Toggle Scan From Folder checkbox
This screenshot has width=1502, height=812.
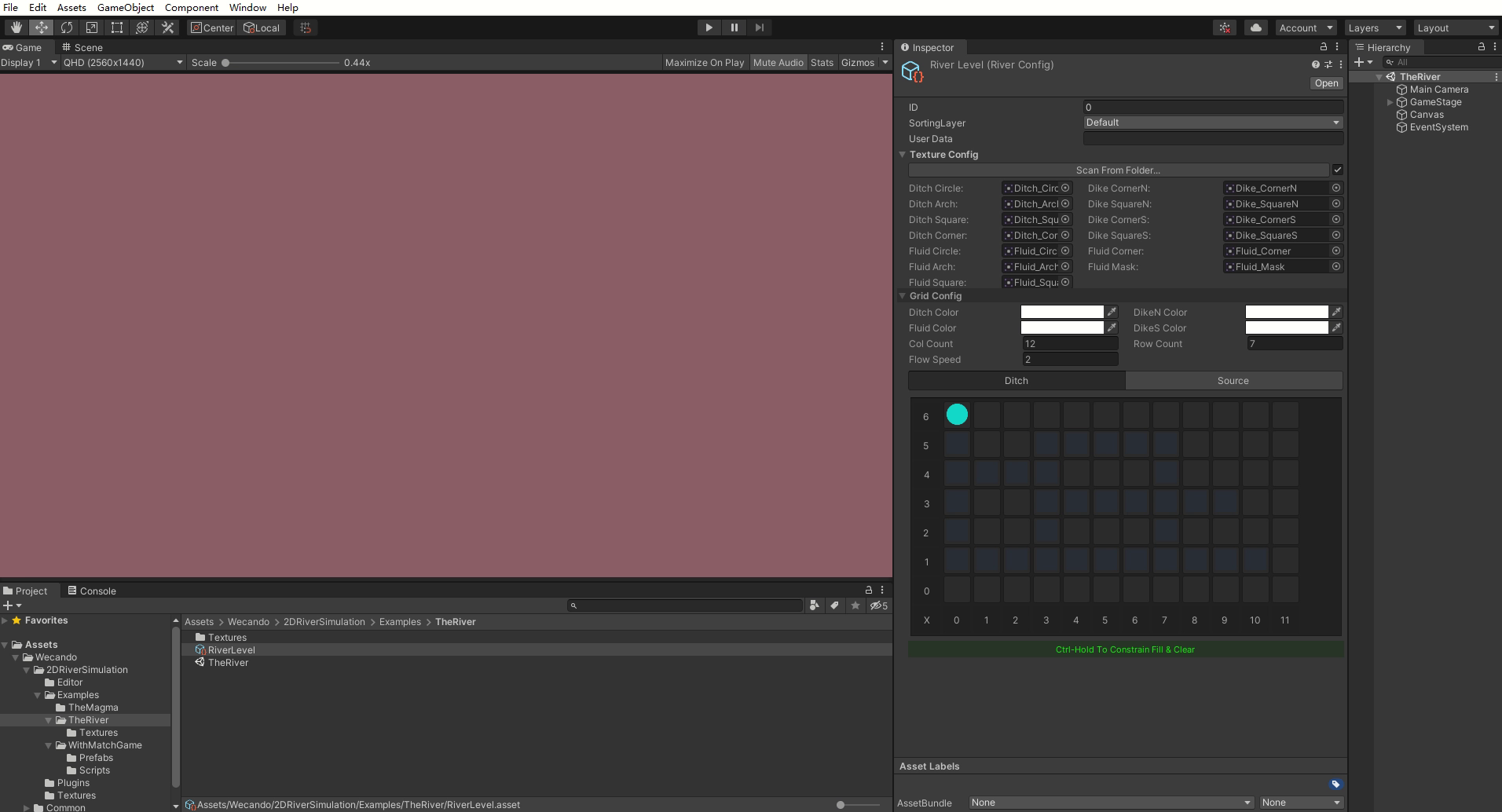[x=1338, y=170]
